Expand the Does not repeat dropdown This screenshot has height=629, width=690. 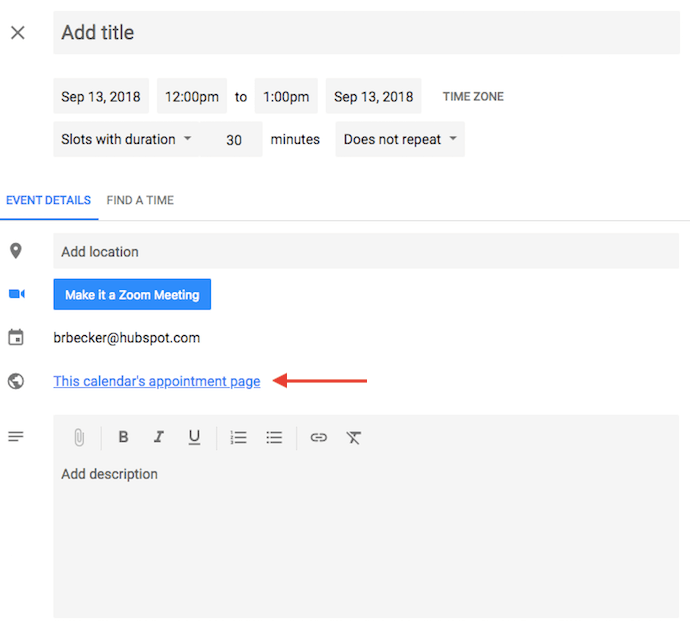click(x=399, y=139)
